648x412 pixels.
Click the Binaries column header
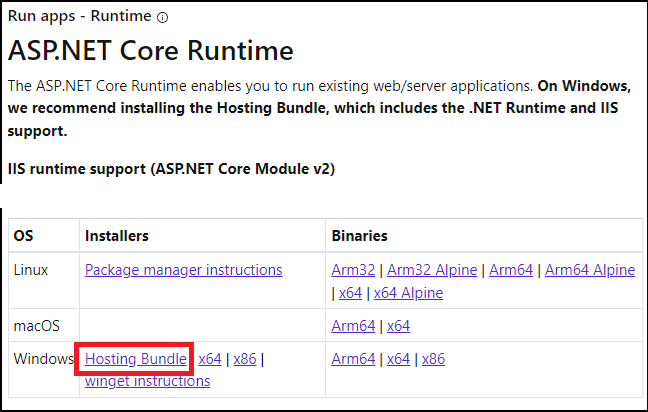[359, 236]
